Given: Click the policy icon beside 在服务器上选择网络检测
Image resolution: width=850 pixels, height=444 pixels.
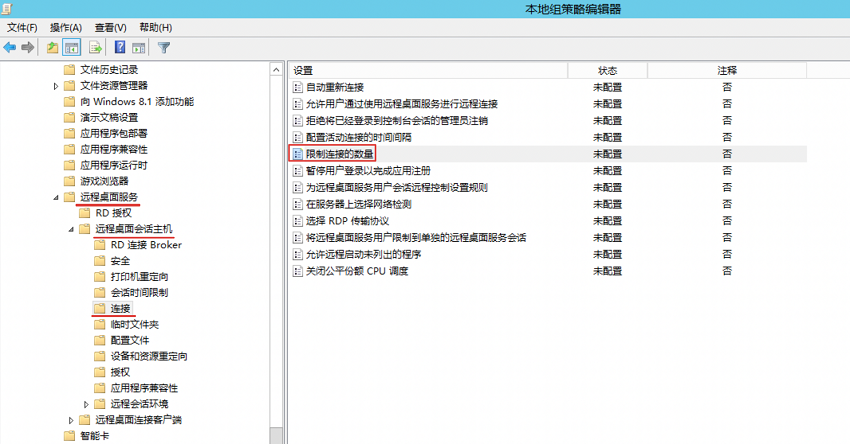Looking at the screenshot, I should 297,204.
